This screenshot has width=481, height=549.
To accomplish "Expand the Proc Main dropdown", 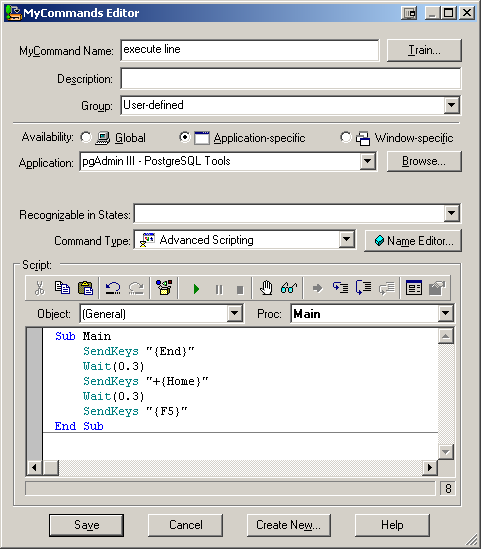I will tap(446, 313).
